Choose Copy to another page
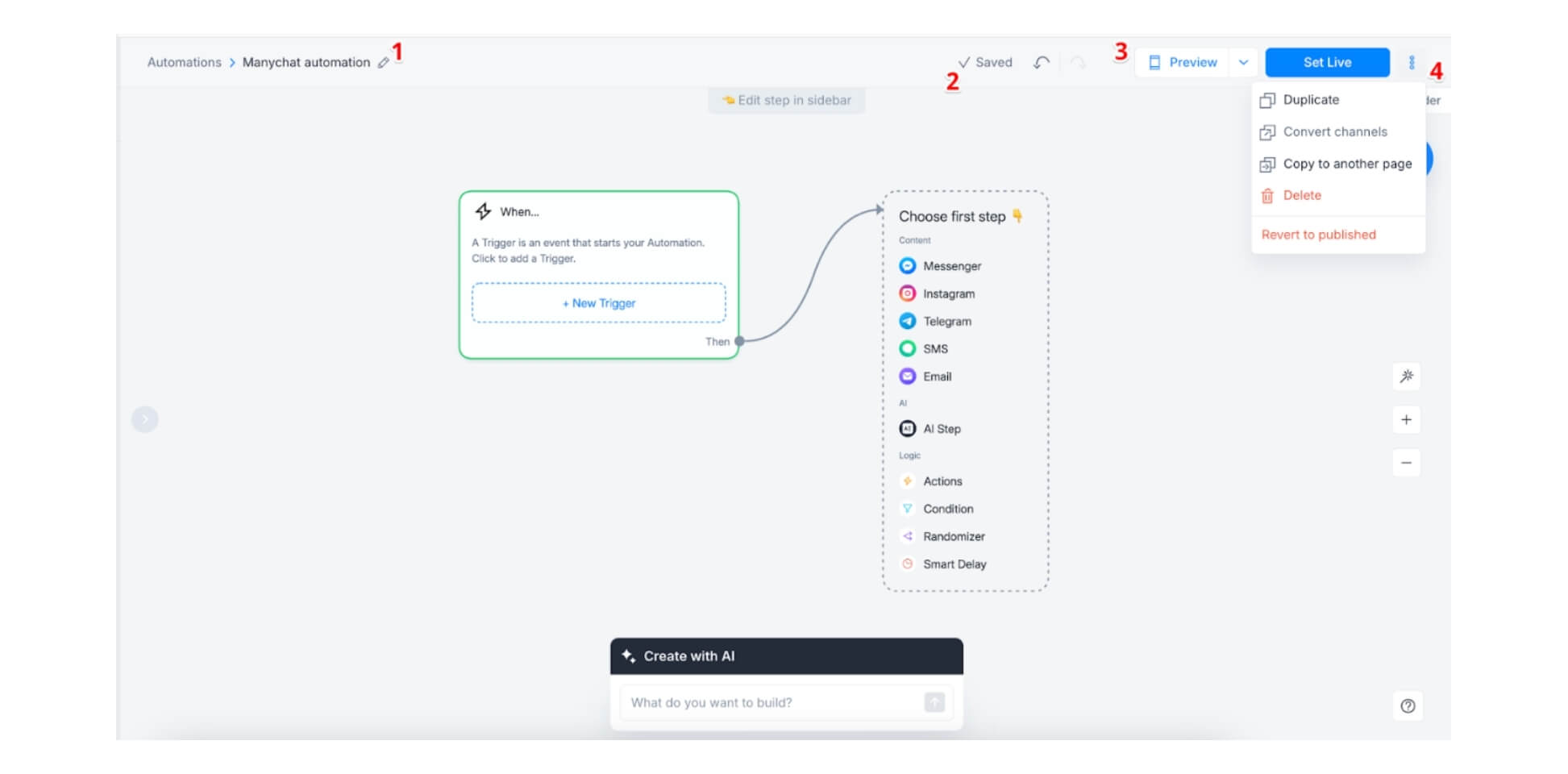The width and height of the screenshot is (1568, 774). 1346,164
